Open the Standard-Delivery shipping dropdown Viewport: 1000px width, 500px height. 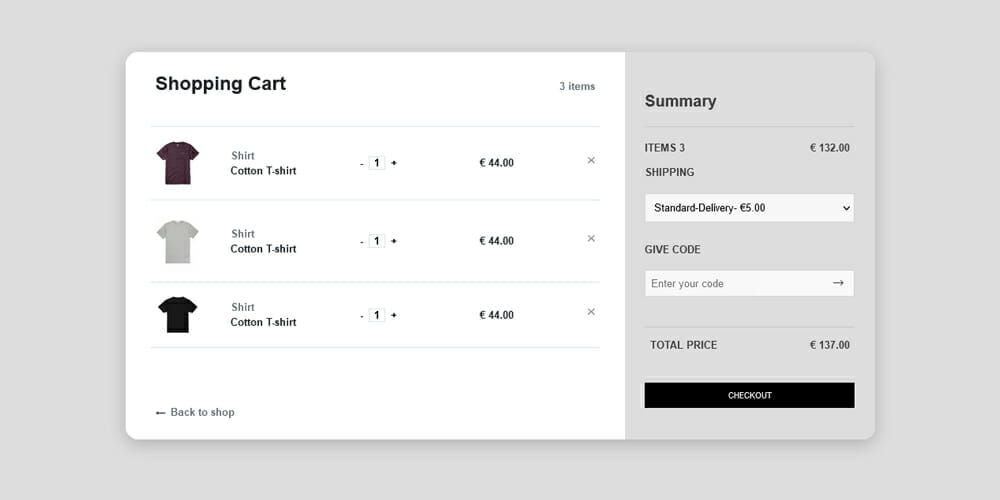point(749,208)
